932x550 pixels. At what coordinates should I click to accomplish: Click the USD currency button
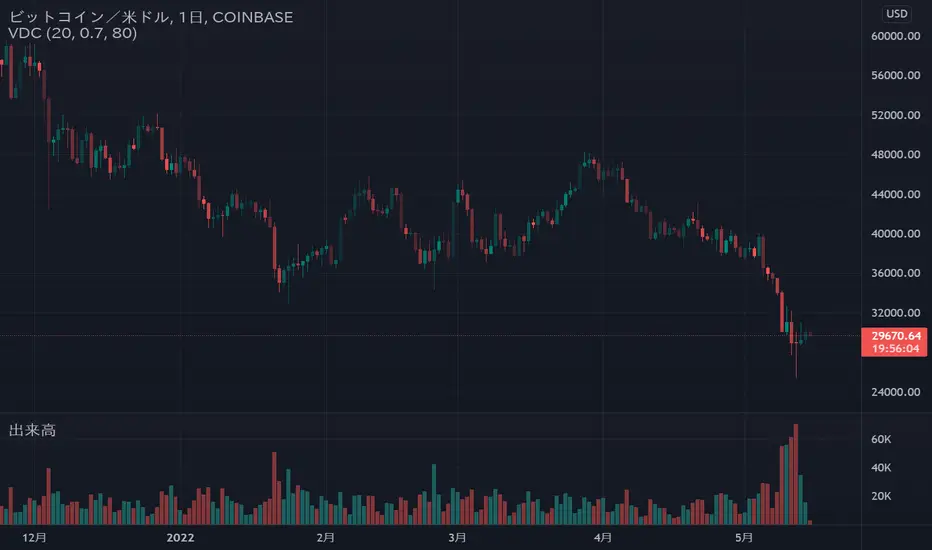(x=896, y=14)
